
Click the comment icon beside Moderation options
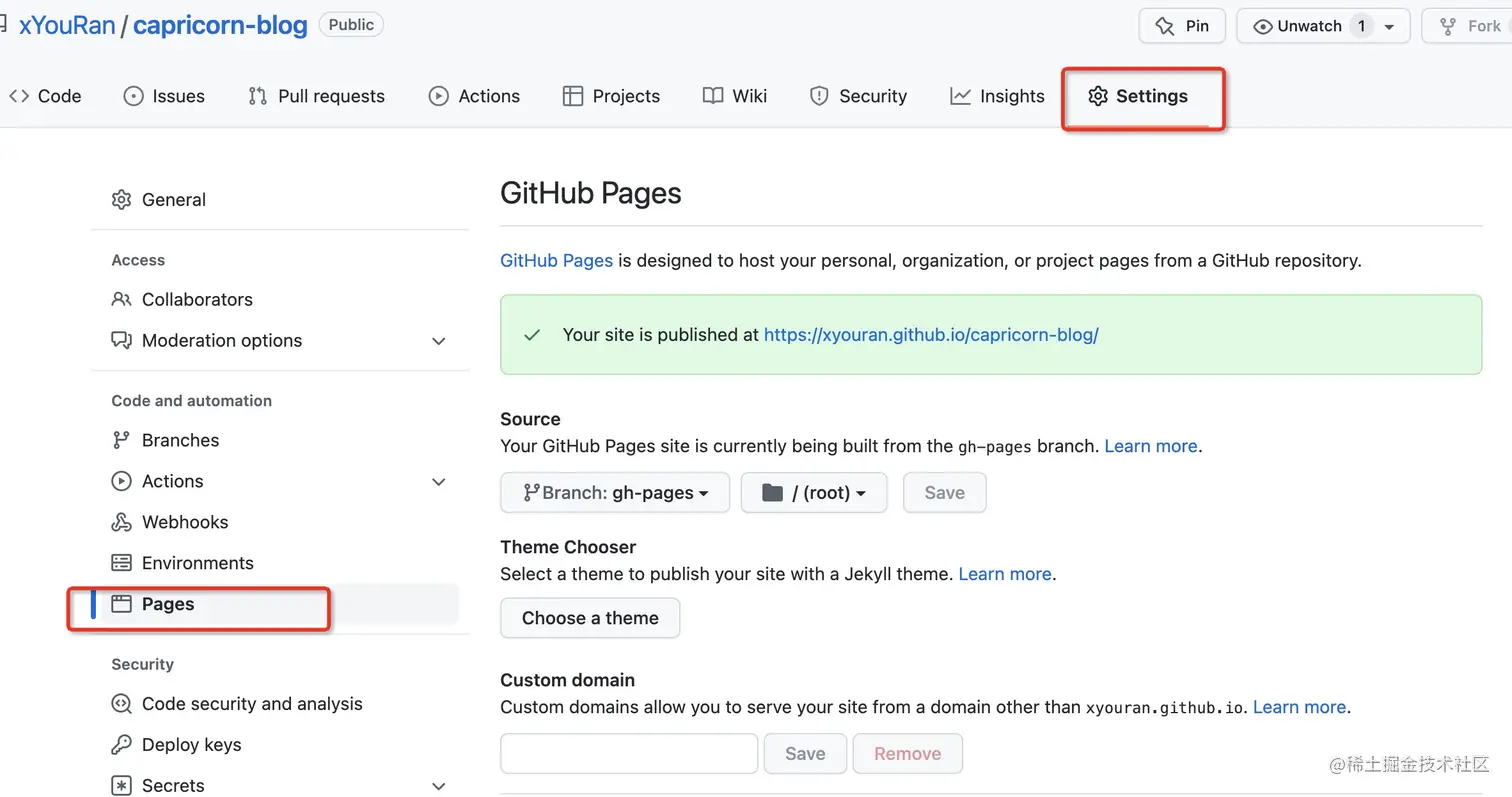click(121, 340)
